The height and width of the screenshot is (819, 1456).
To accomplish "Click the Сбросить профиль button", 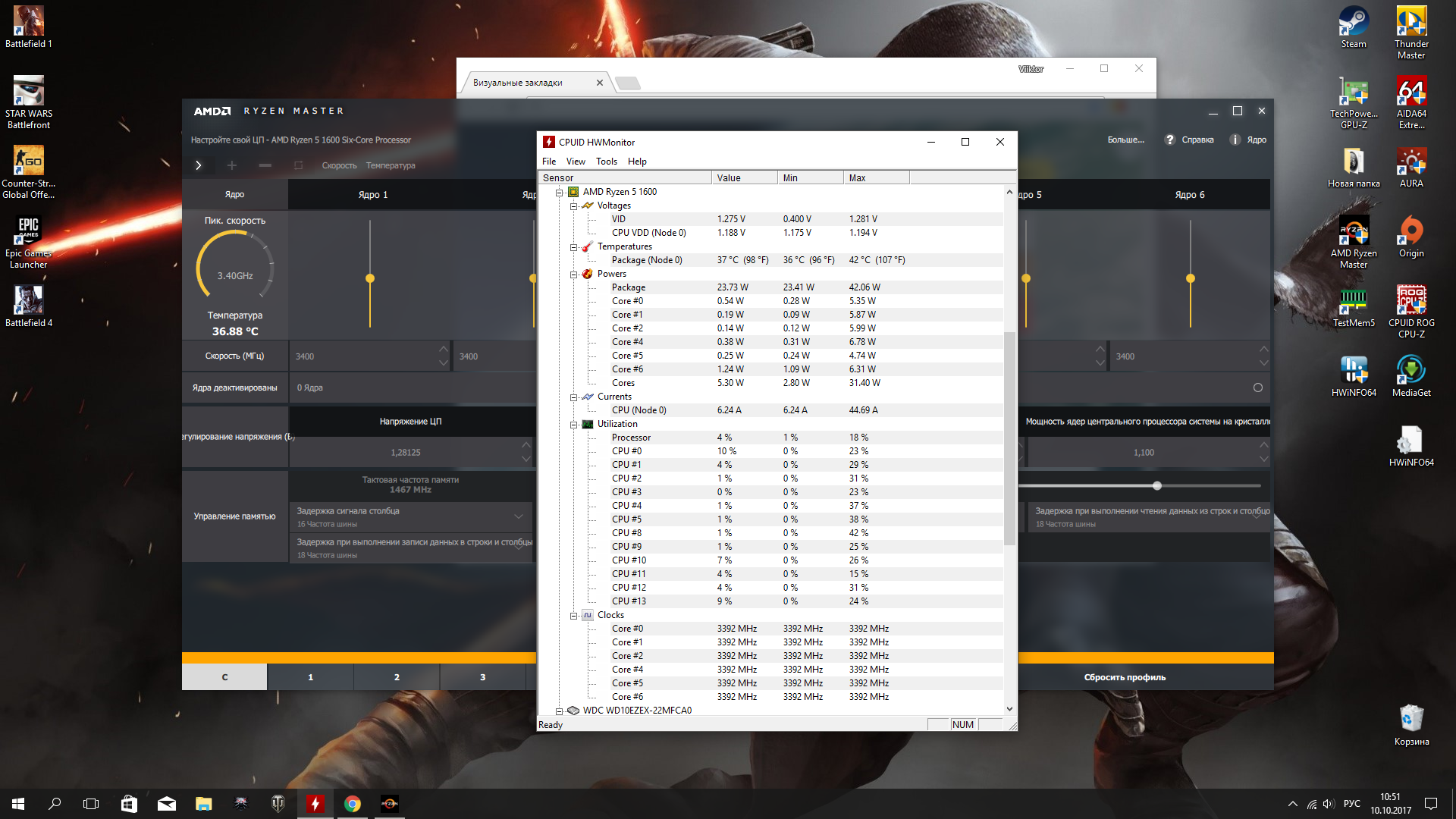I will 1125,677.
